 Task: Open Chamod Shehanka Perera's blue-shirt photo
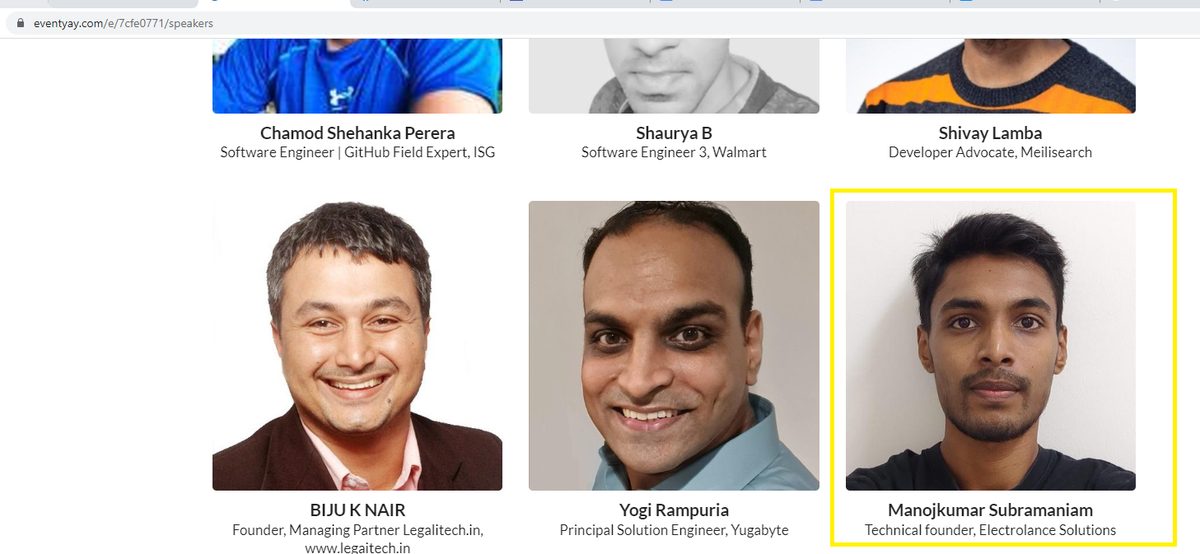click(357, 75)
